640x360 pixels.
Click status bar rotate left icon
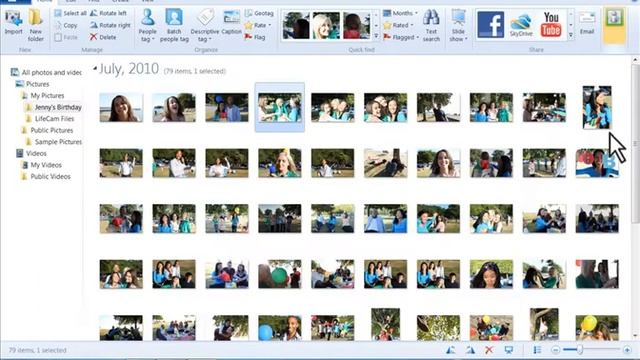tap(451, 350)
